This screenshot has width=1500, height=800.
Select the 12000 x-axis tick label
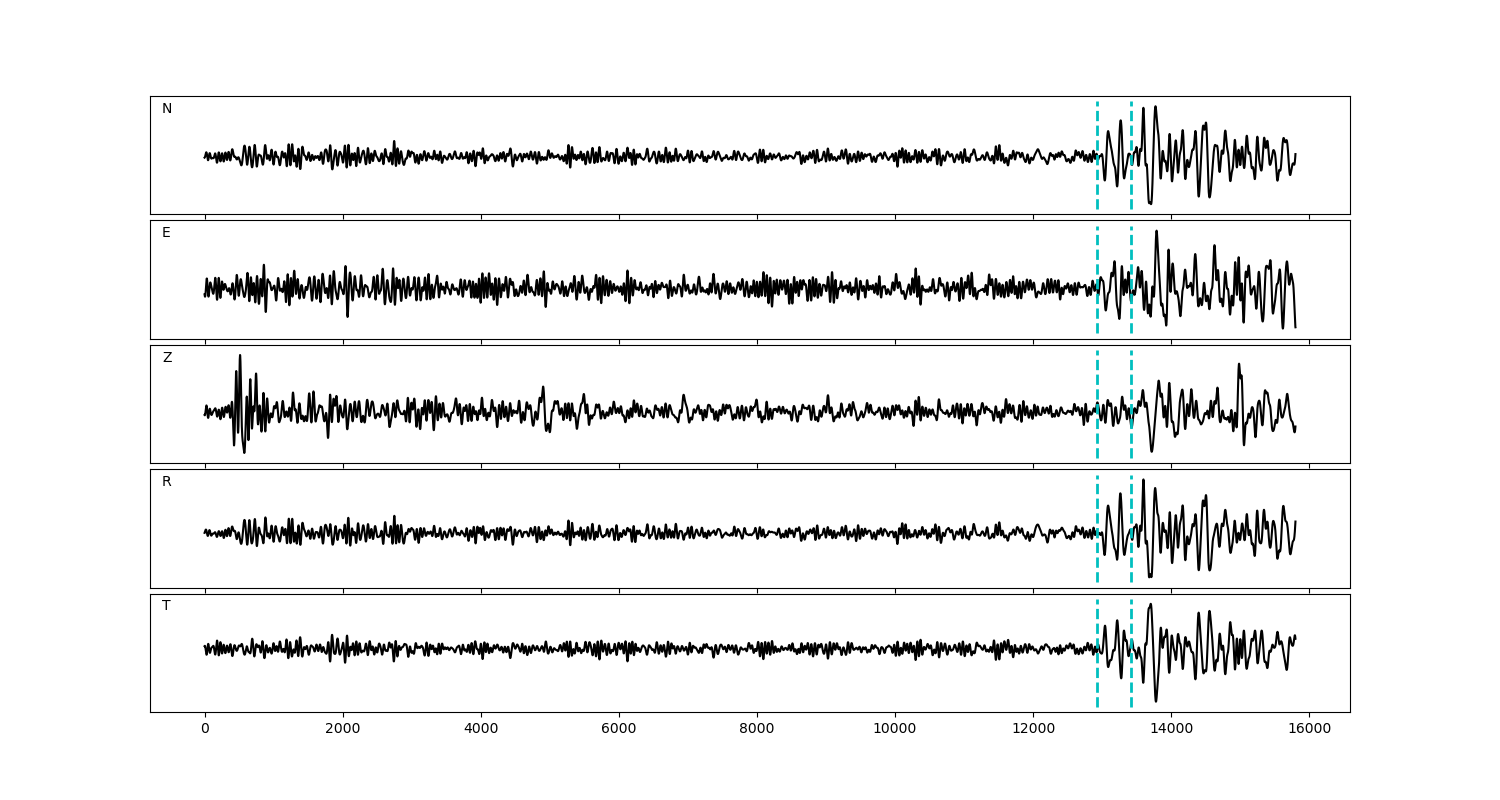point(1033,730)
